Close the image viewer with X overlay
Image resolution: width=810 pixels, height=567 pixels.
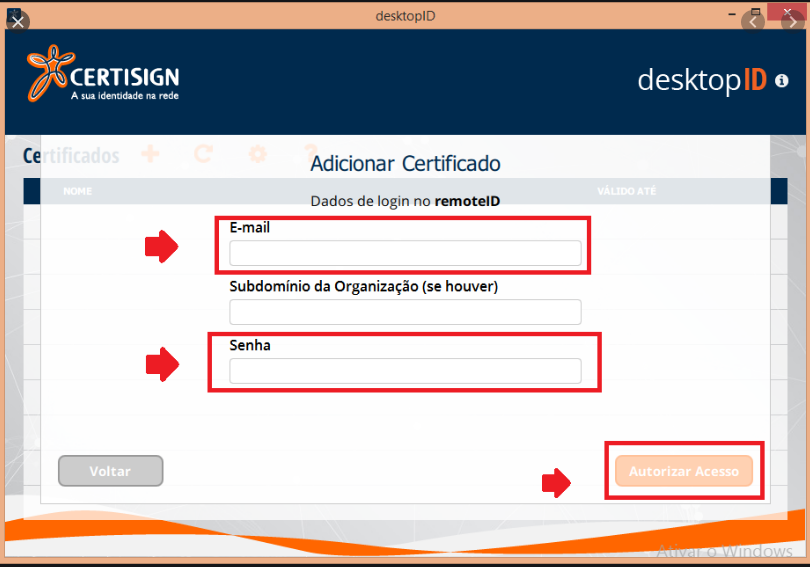pyautogui.click(x=18, y=22)
